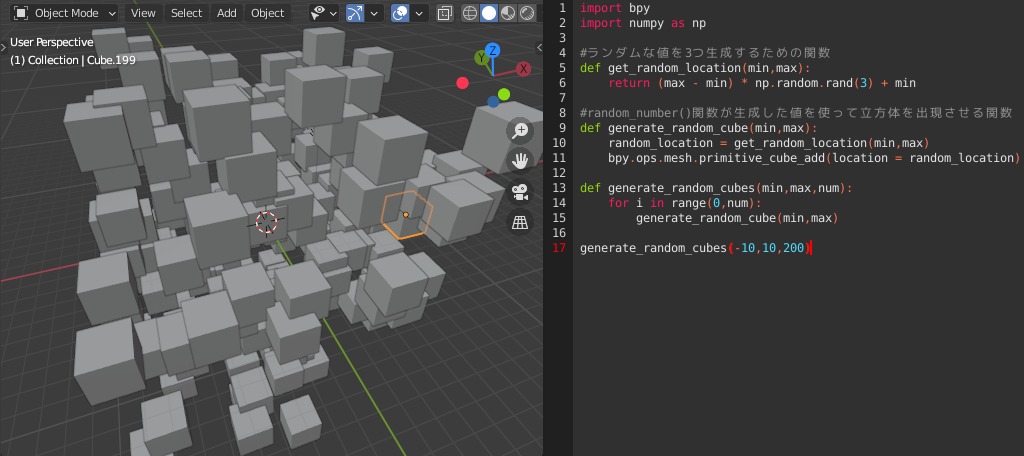Expand the overlays options dropdown arrow
This screenshot has height=456, width=1024.
point(419,12)
